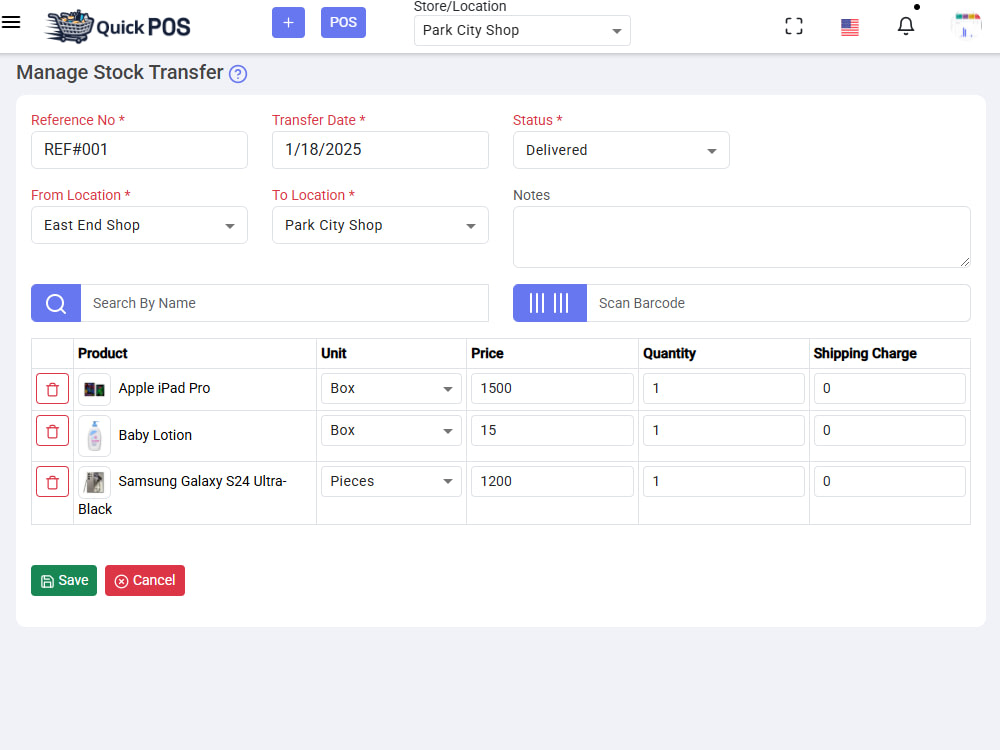Open the Status dropdown showing Delivered
The height and width of the screenshot is (750, 1000).
pyautogui.click(x=621, y=150)
